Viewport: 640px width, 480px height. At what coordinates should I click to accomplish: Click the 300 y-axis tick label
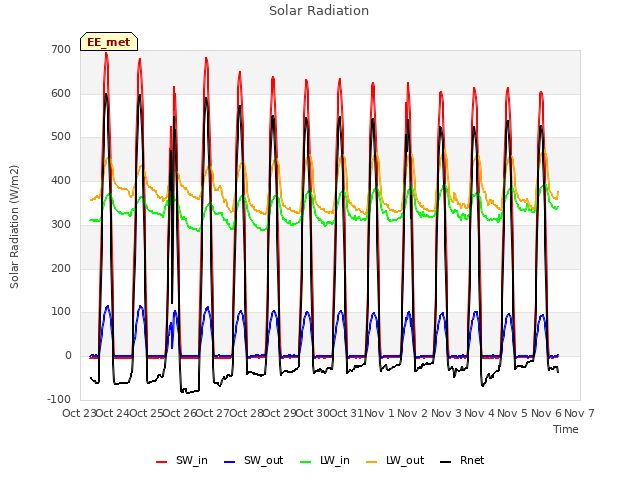(x=61, y=224)
